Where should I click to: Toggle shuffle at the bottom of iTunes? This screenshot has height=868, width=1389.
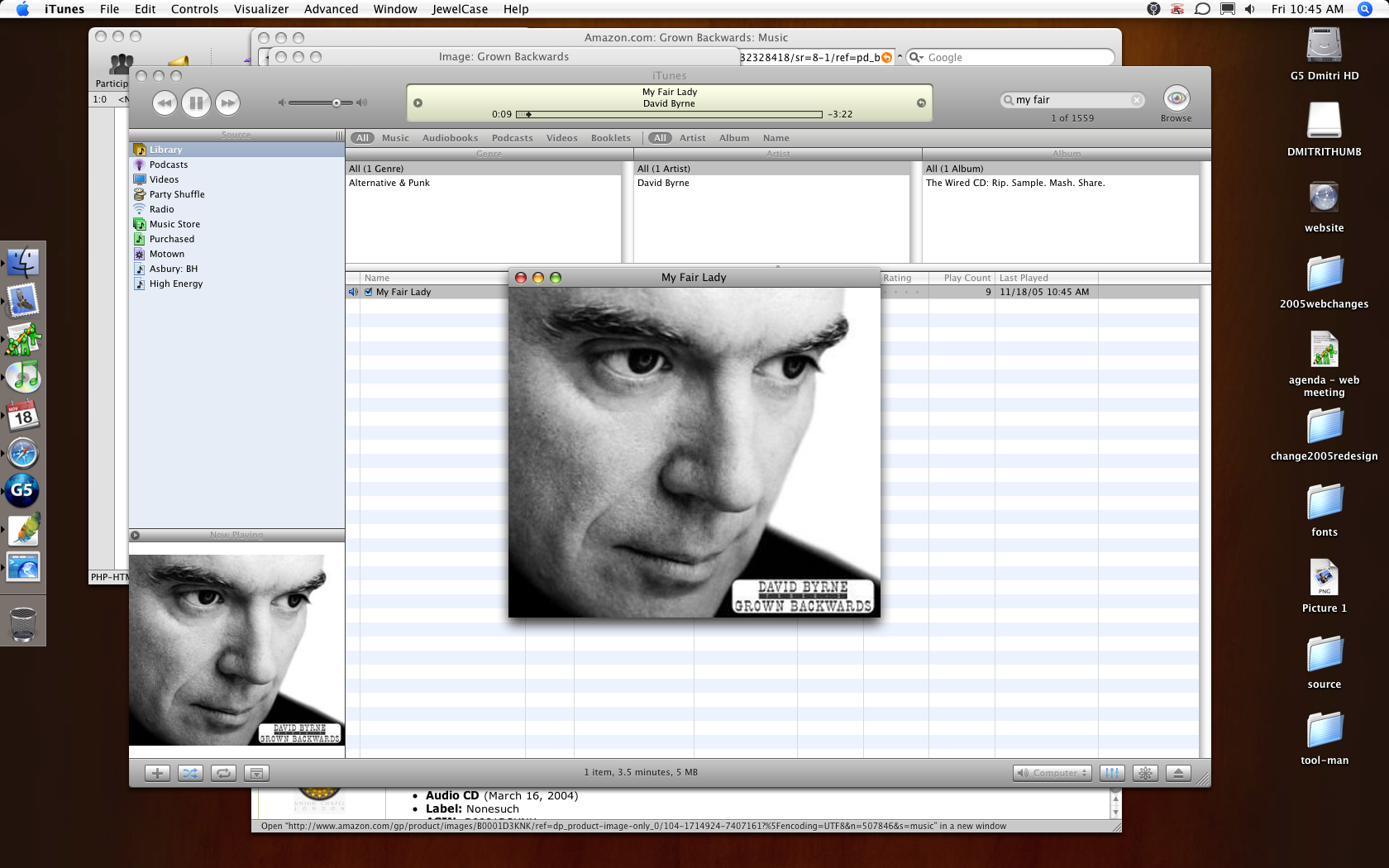(190, 773)
